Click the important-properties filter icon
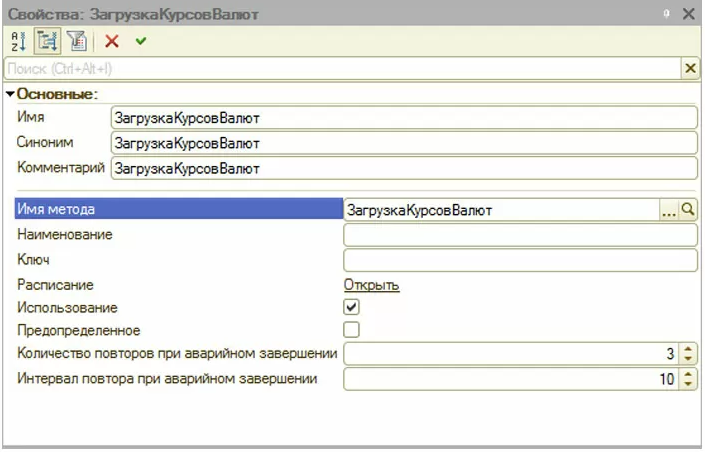 click(76, 41)
